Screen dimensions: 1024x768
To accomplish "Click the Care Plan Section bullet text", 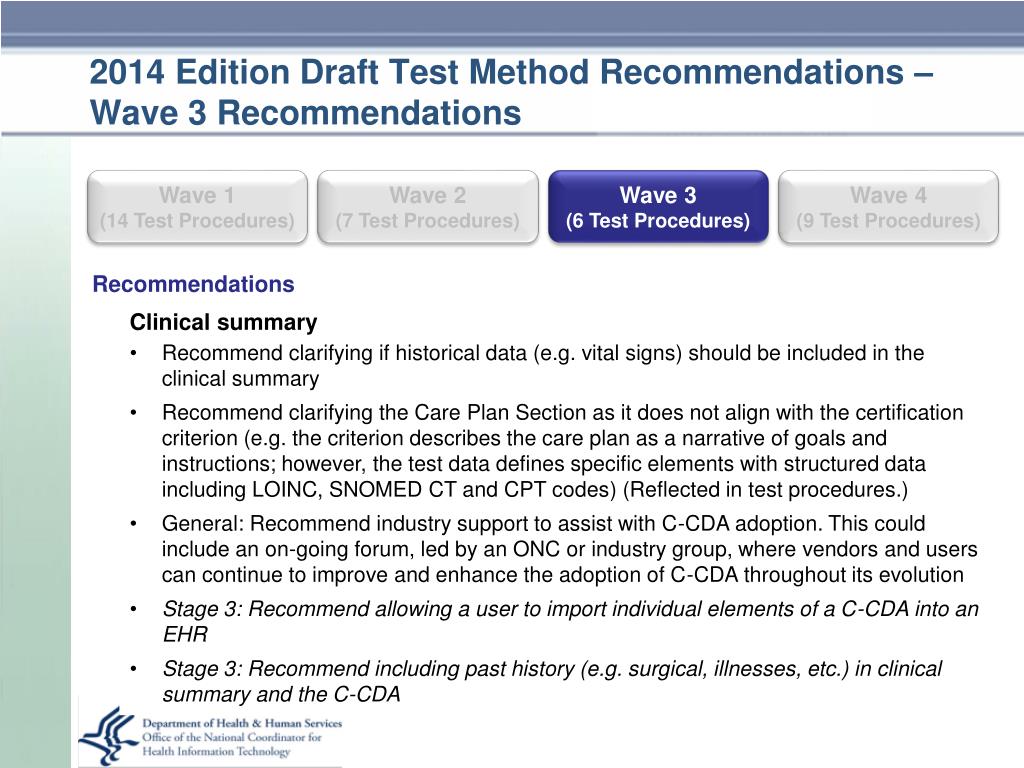I will click(562, 451).
